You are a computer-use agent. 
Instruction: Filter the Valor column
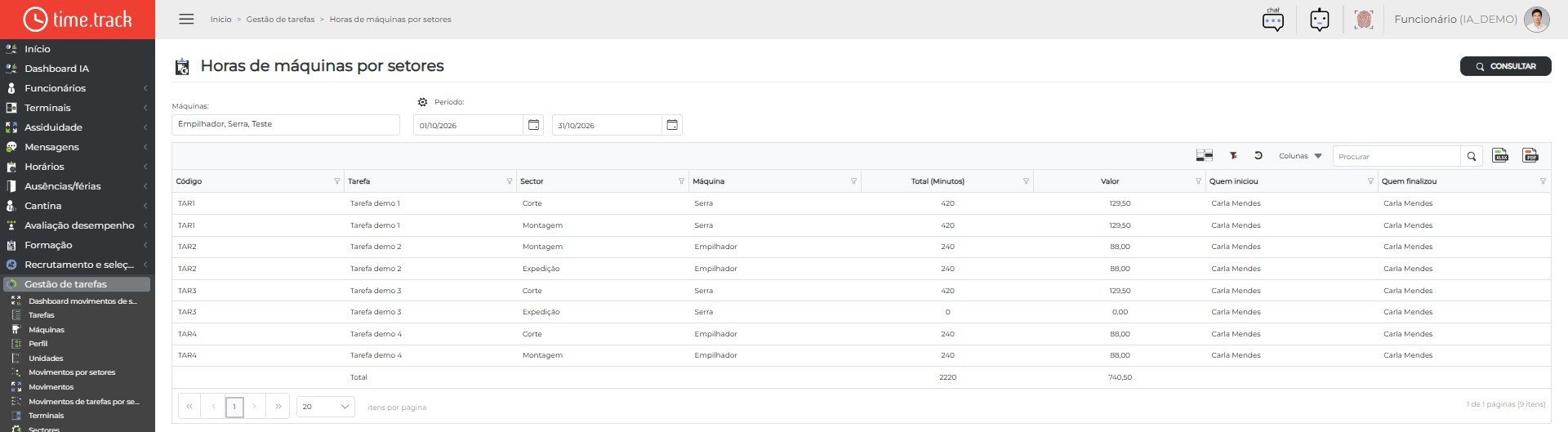coord(1198,181)
